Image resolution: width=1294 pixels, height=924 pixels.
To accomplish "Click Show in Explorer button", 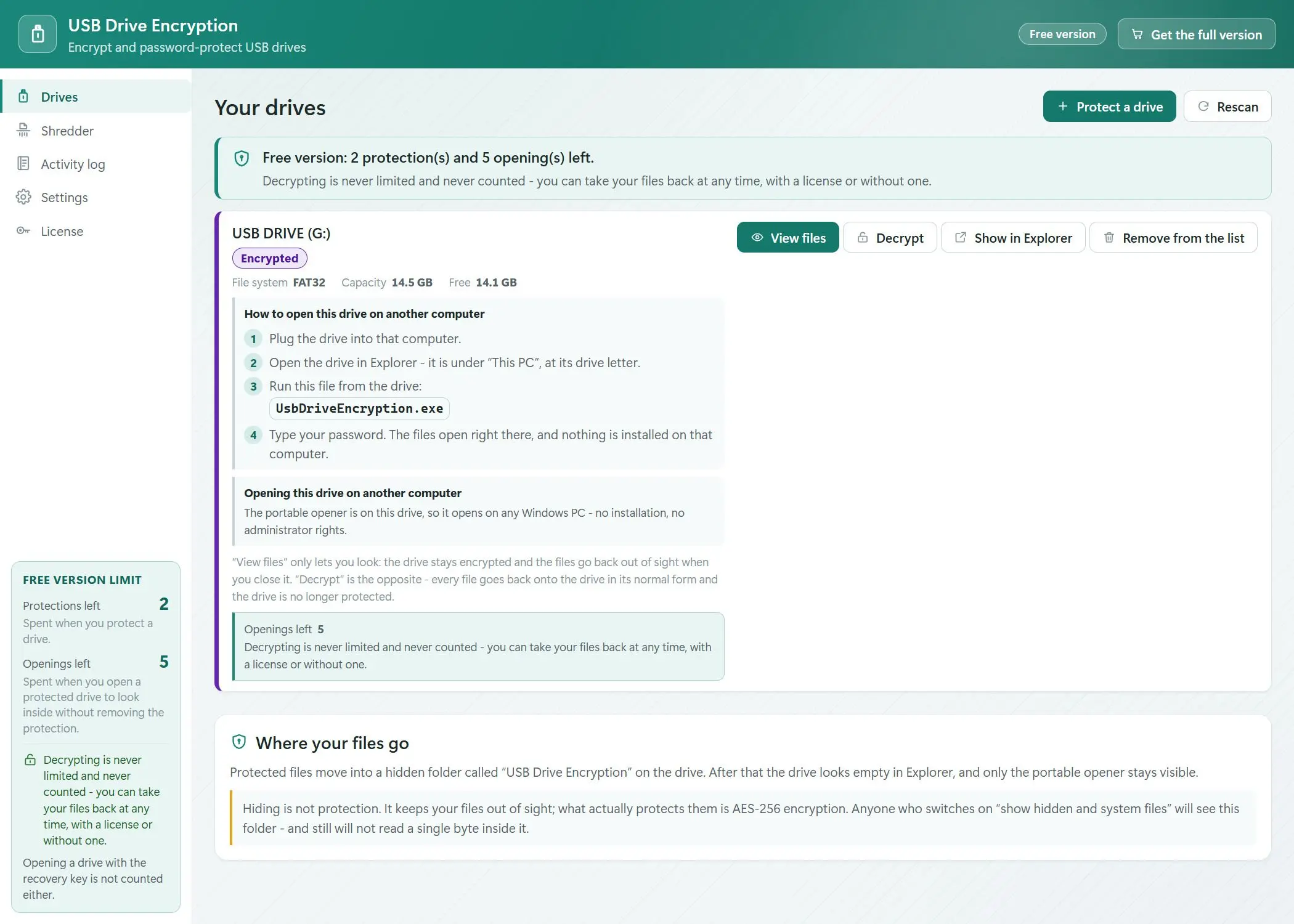I will point(1013,238).
